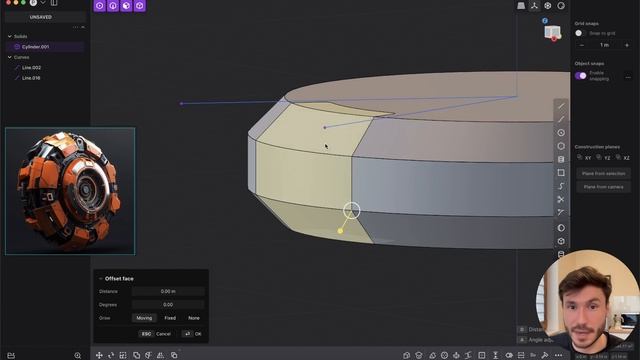
Task: Click the x-ray overlay icon
Action: 548,6
